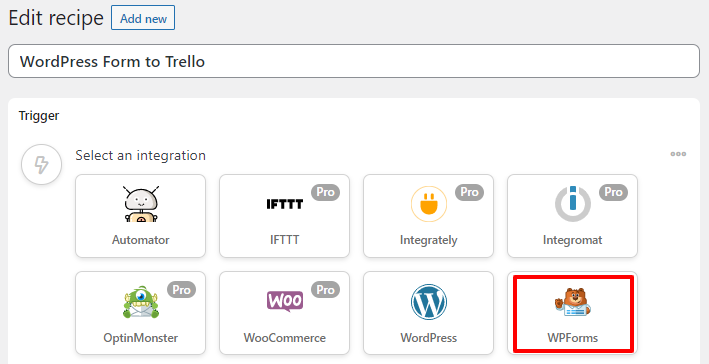Click the WordPress label text
Screen dimensions: 709x364
429,338
